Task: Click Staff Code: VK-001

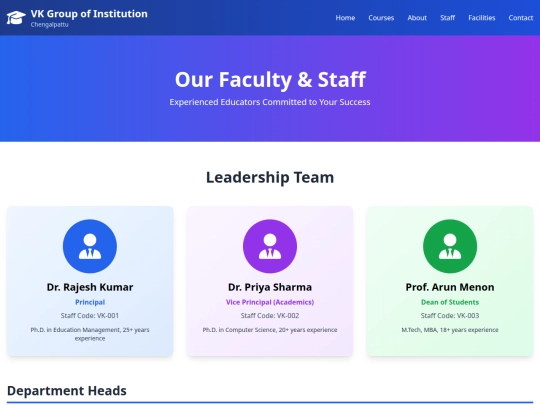Action: [90, 316]
